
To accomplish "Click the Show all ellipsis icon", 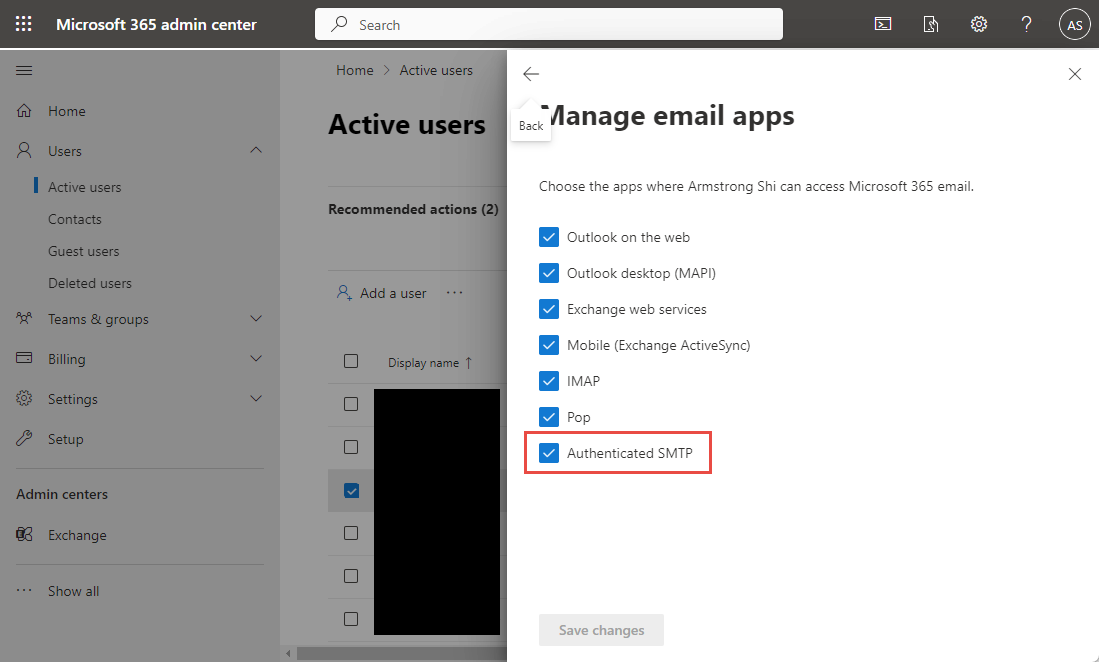I will tap(24, 591).
